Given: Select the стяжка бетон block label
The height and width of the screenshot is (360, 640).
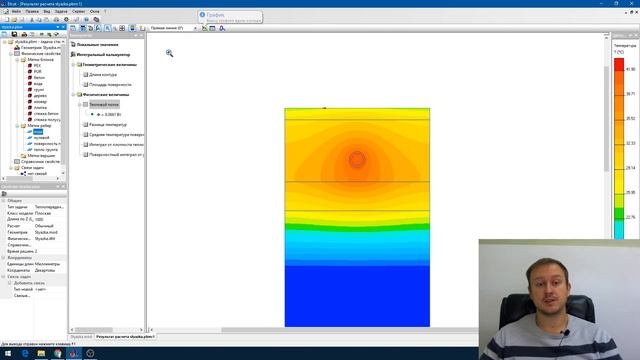Looking at the screenshot, I should [46, 113].
